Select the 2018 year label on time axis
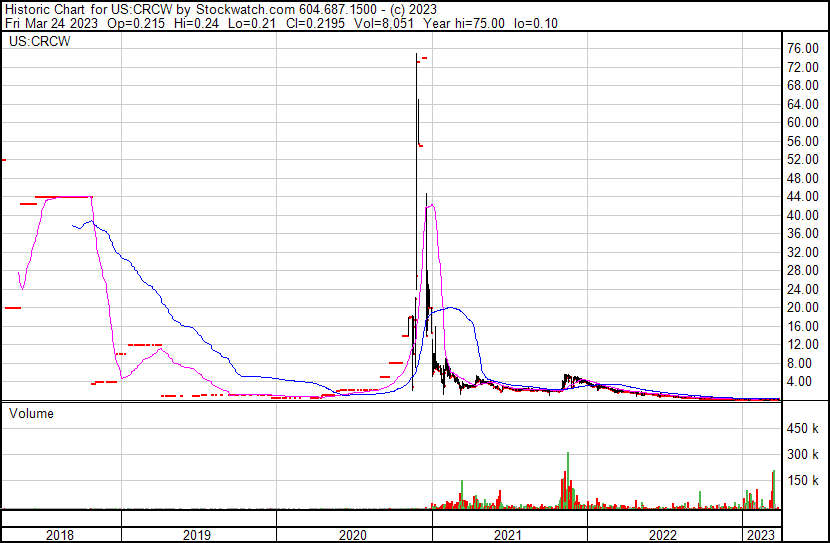830x543 pixels. 62,535
